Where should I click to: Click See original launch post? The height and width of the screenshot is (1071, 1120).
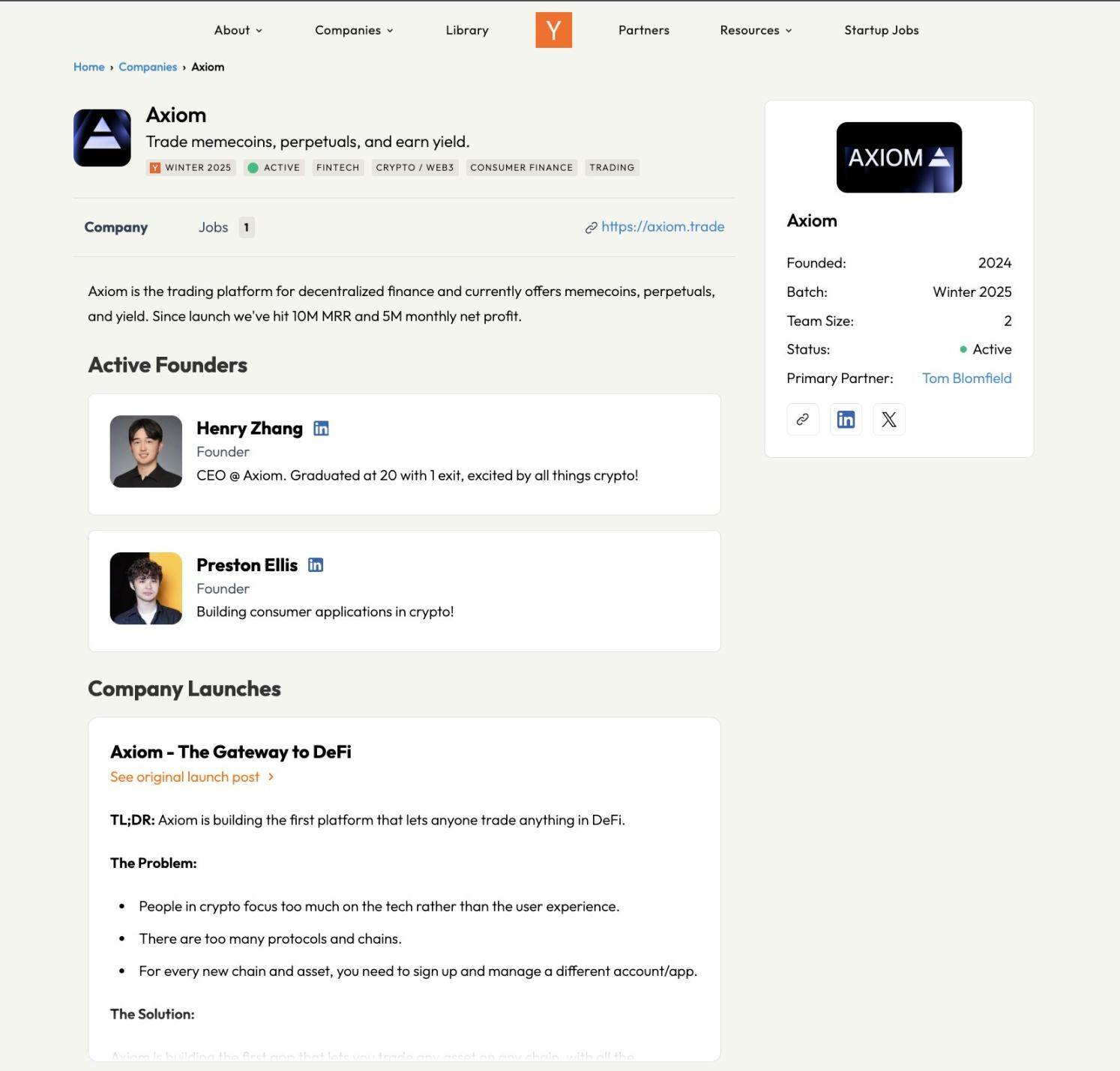184,776
